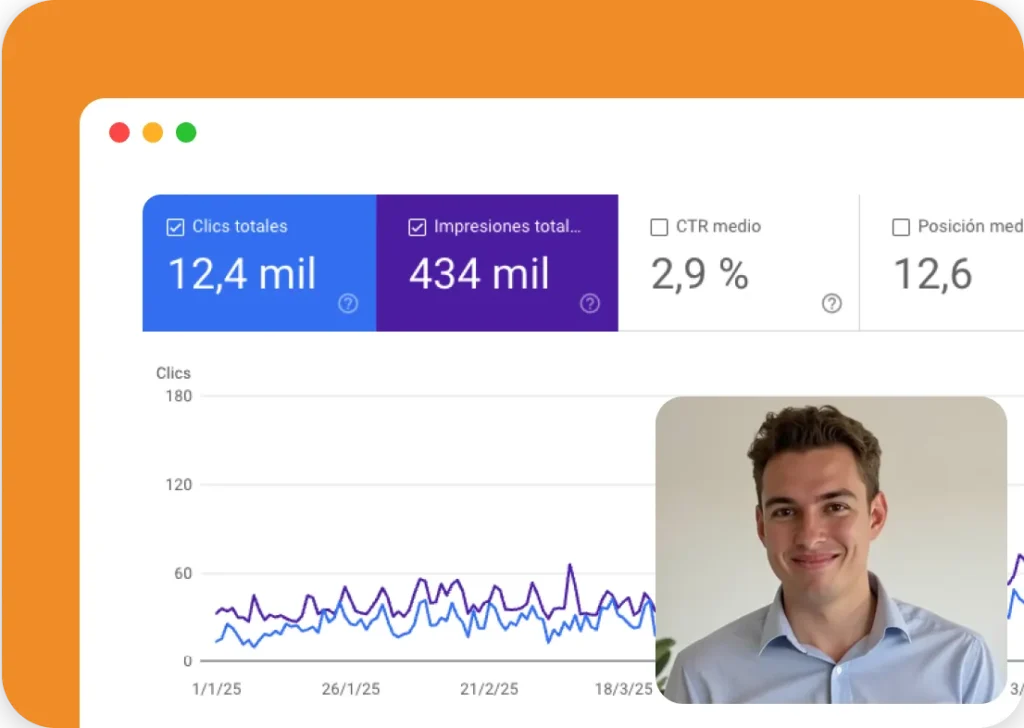Screen dimensions: 1024x728
Task: Click the red window close dot
Action: pyautogui.click(x=119, y=133)
